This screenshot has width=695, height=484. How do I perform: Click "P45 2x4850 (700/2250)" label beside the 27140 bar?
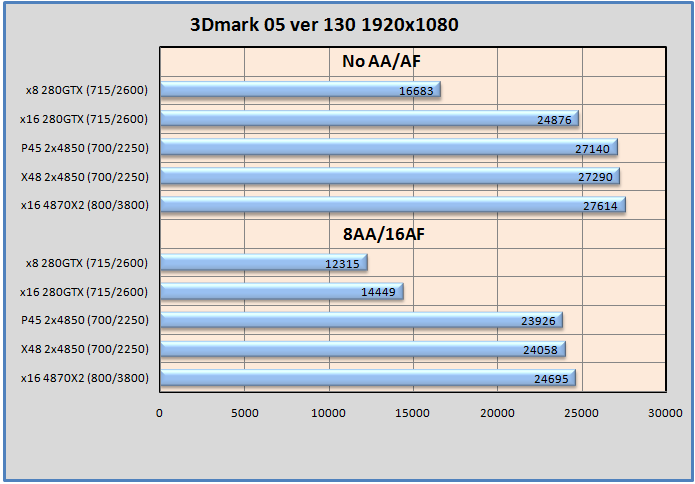[x=85, y=148]
